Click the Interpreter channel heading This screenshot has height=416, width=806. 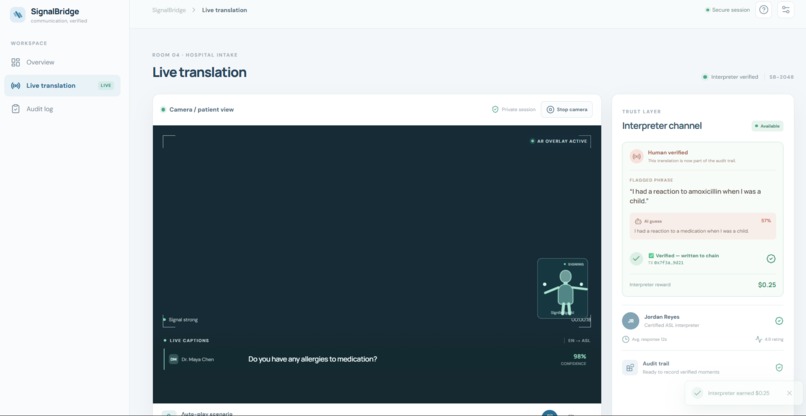click(662, 126)
